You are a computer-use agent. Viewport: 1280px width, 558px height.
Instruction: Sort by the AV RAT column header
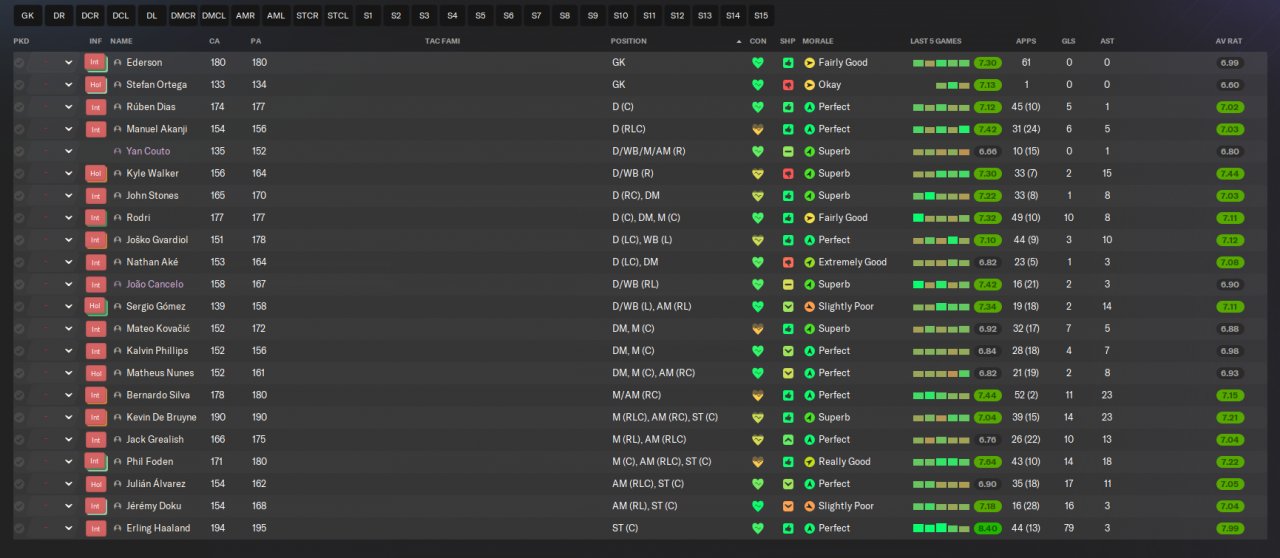click(x=1228, y=41)
